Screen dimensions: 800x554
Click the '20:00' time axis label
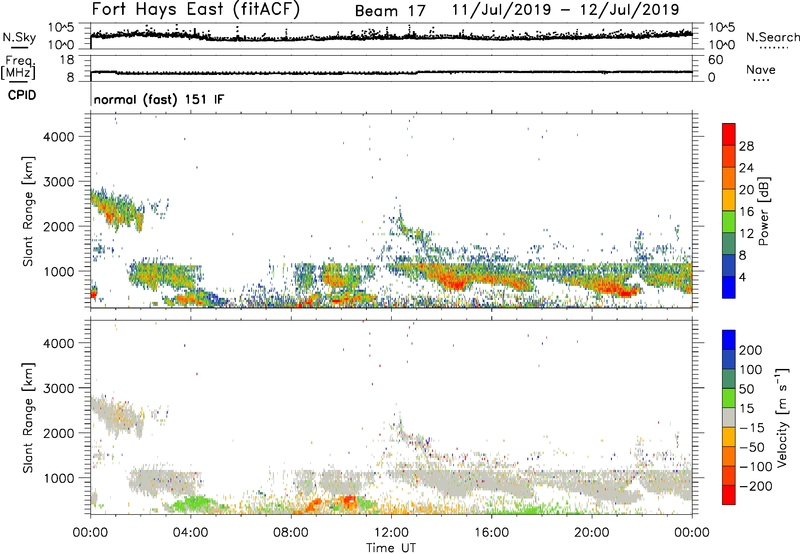pyautogui.click(x=592, y=533)
